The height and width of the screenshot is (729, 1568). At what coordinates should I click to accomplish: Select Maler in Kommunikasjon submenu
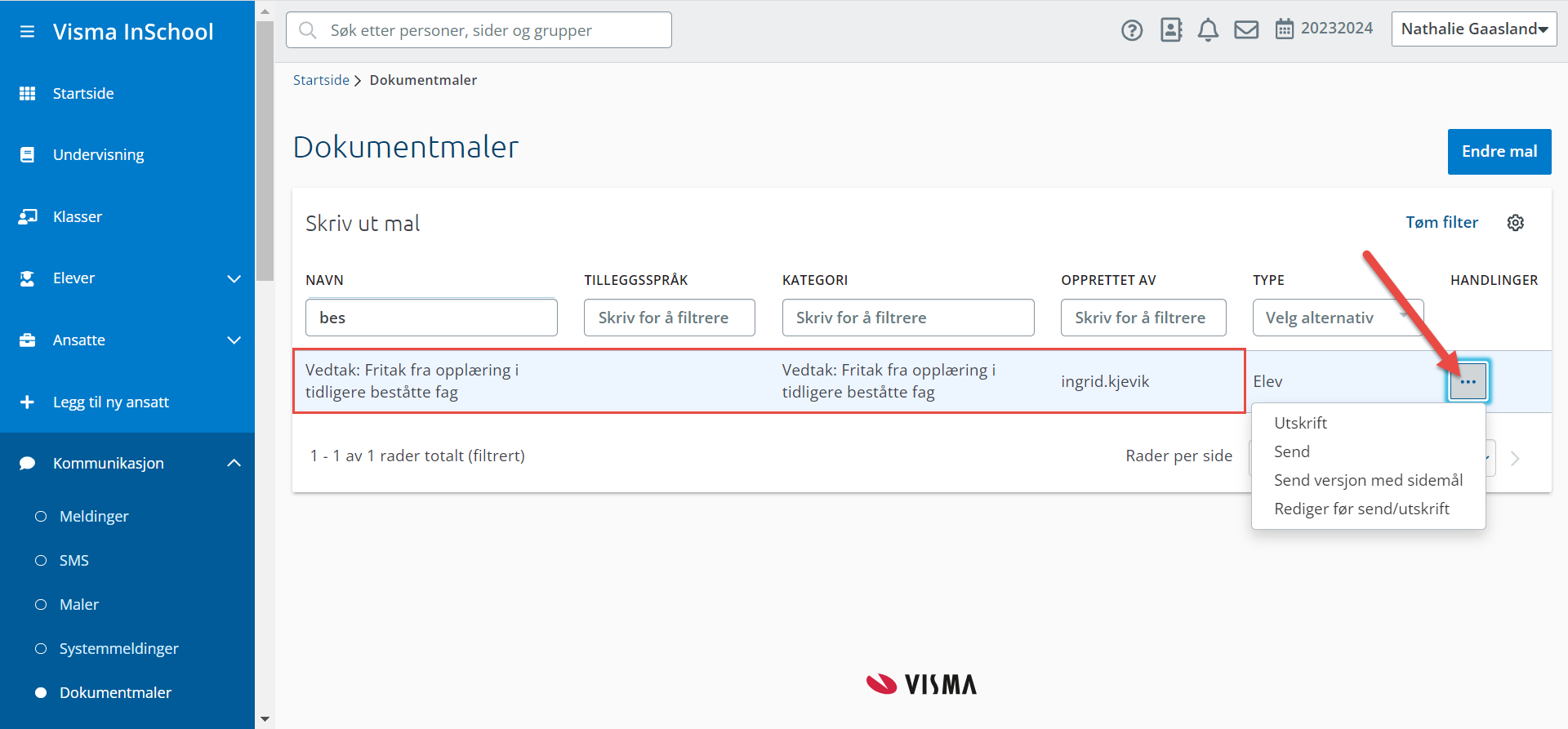coord(79,604)
